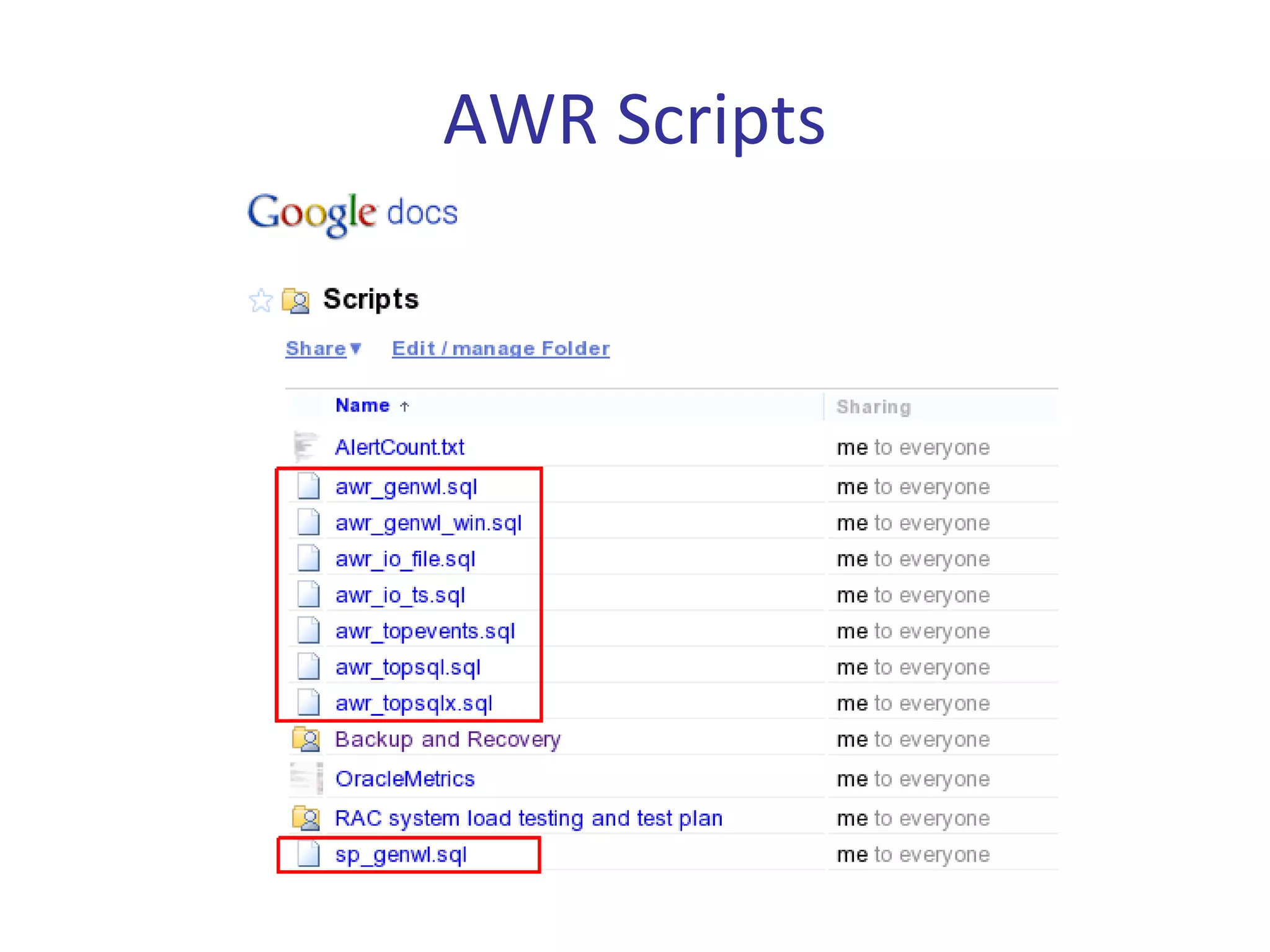Click the awr_io_file.sql file icon

click(x=308, y=558)
